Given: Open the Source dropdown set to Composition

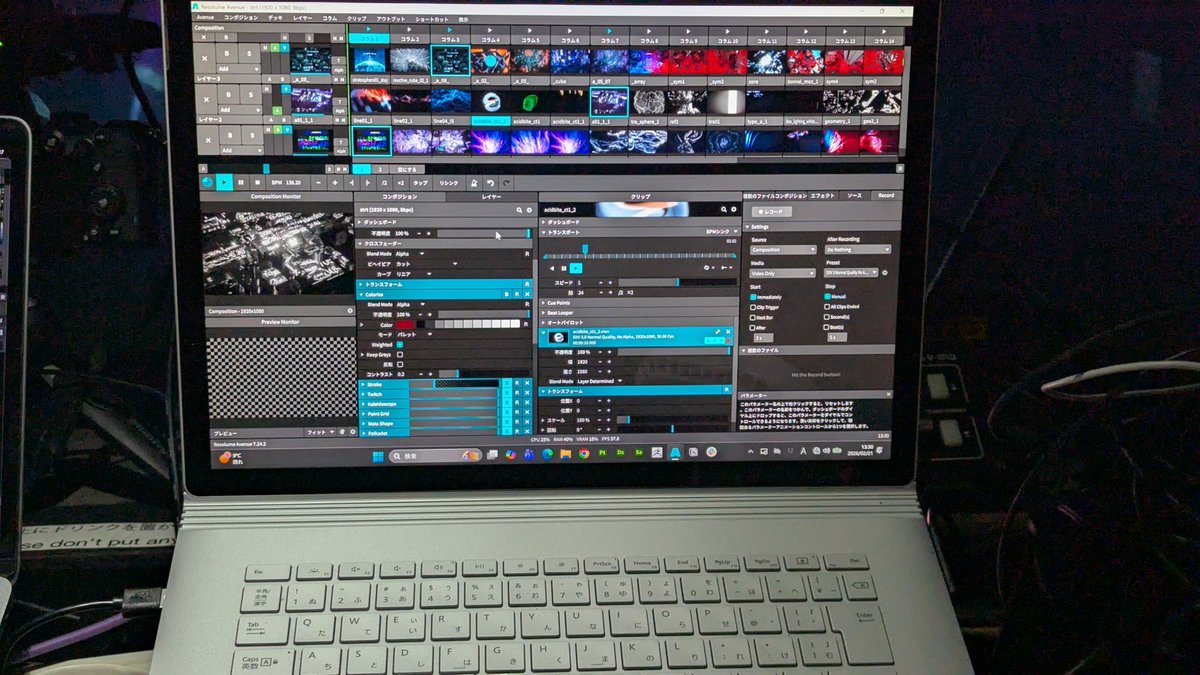Looking at the screenshot, I should point(783,250).
